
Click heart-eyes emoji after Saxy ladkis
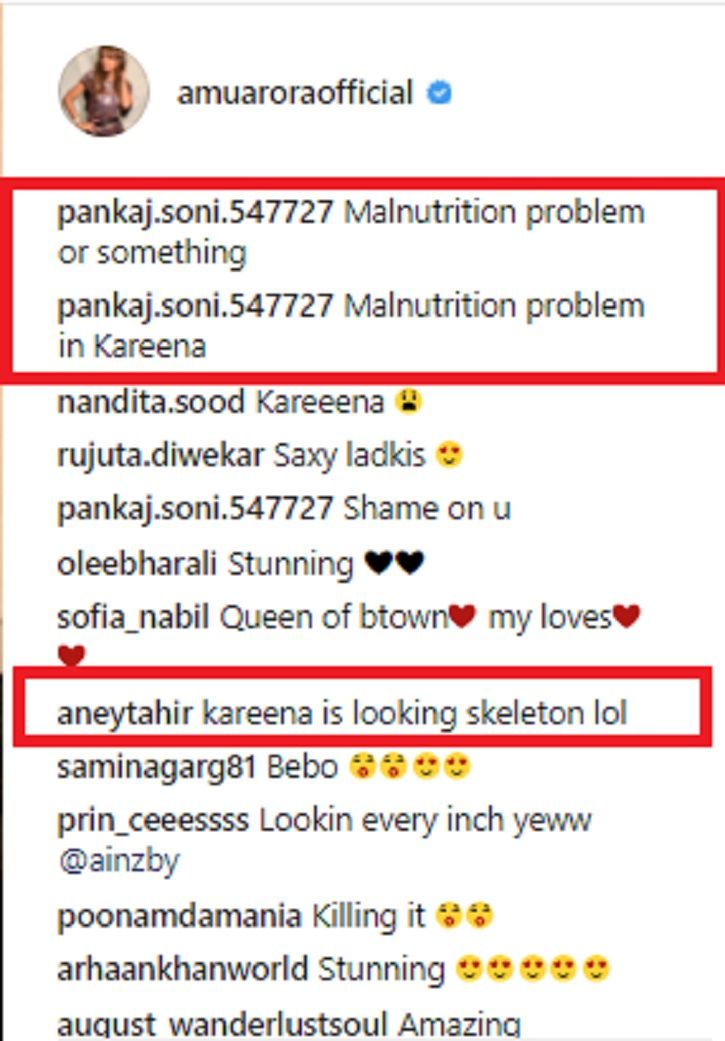coord(449,455)
